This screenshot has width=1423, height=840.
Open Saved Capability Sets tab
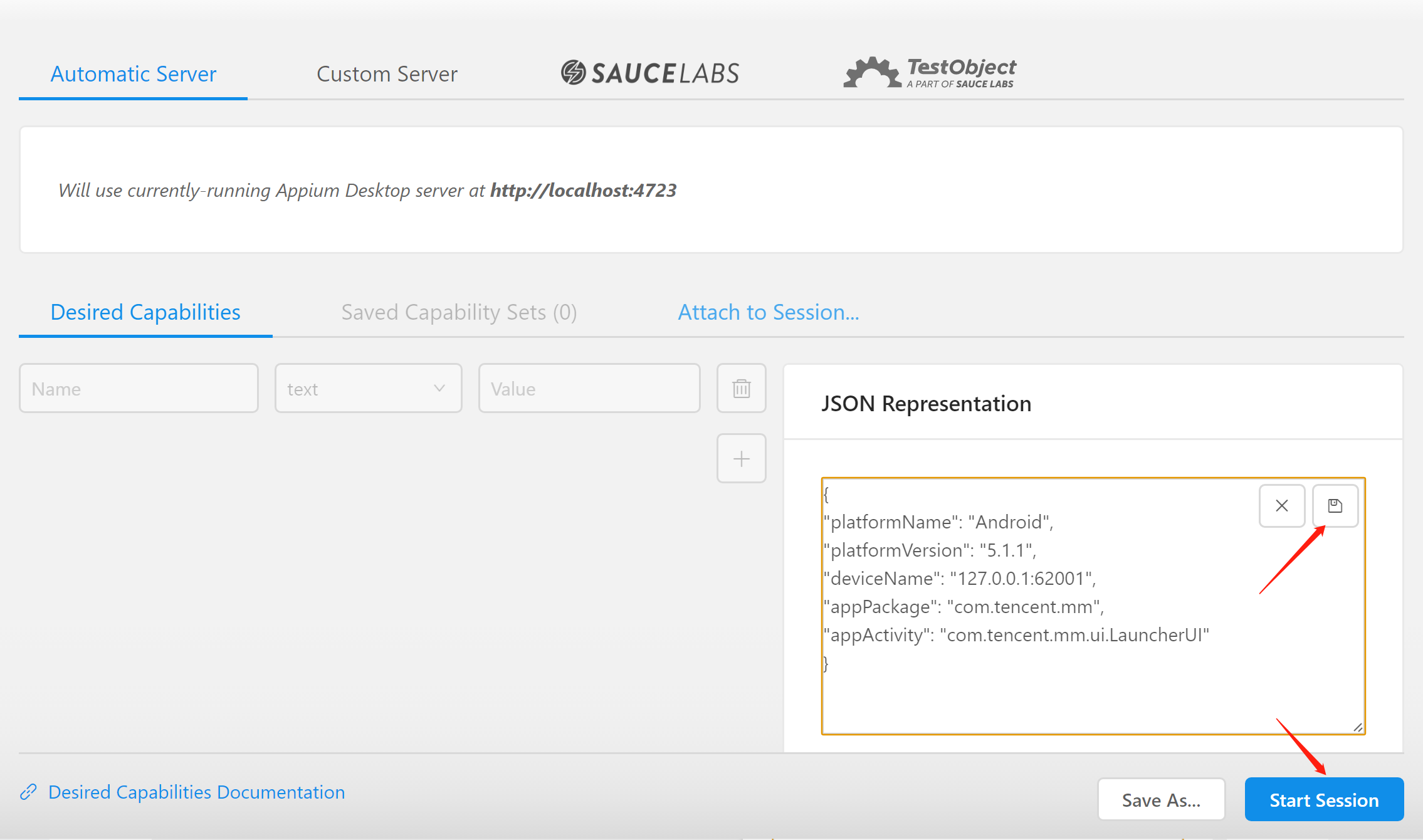pos(459,312)
